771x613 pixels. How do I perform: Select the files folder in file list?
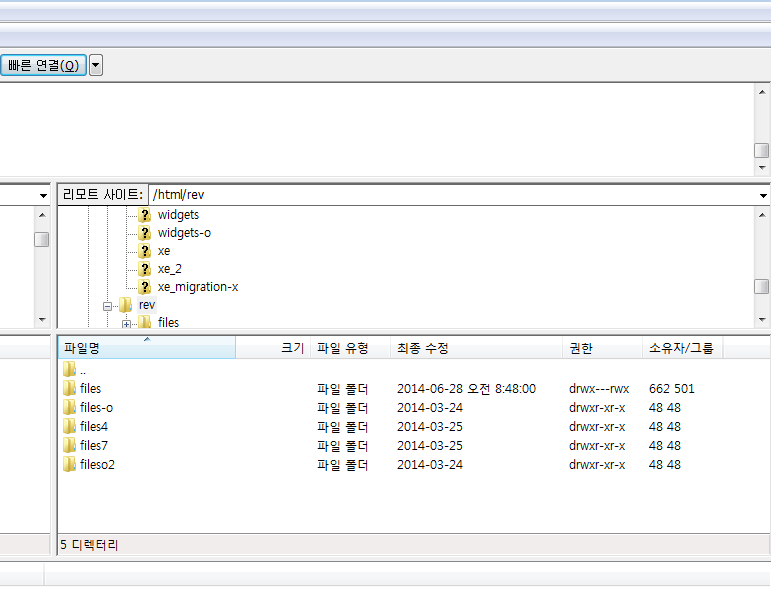click(90, 389)
